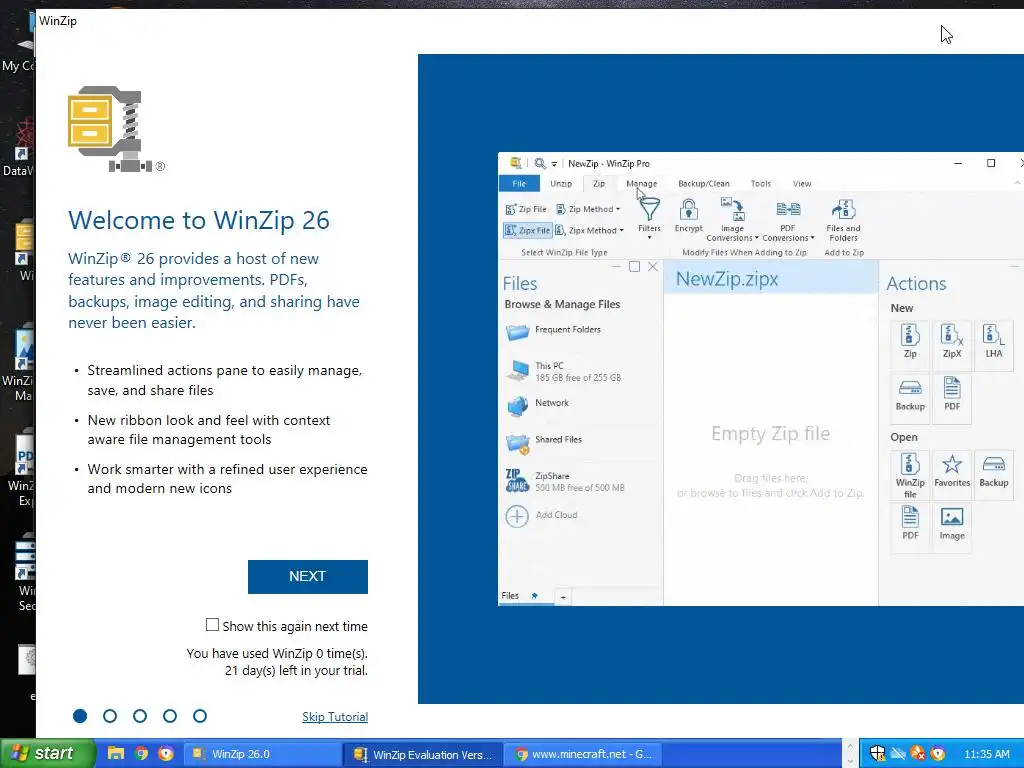Select the third tutorial page dot

140,716
